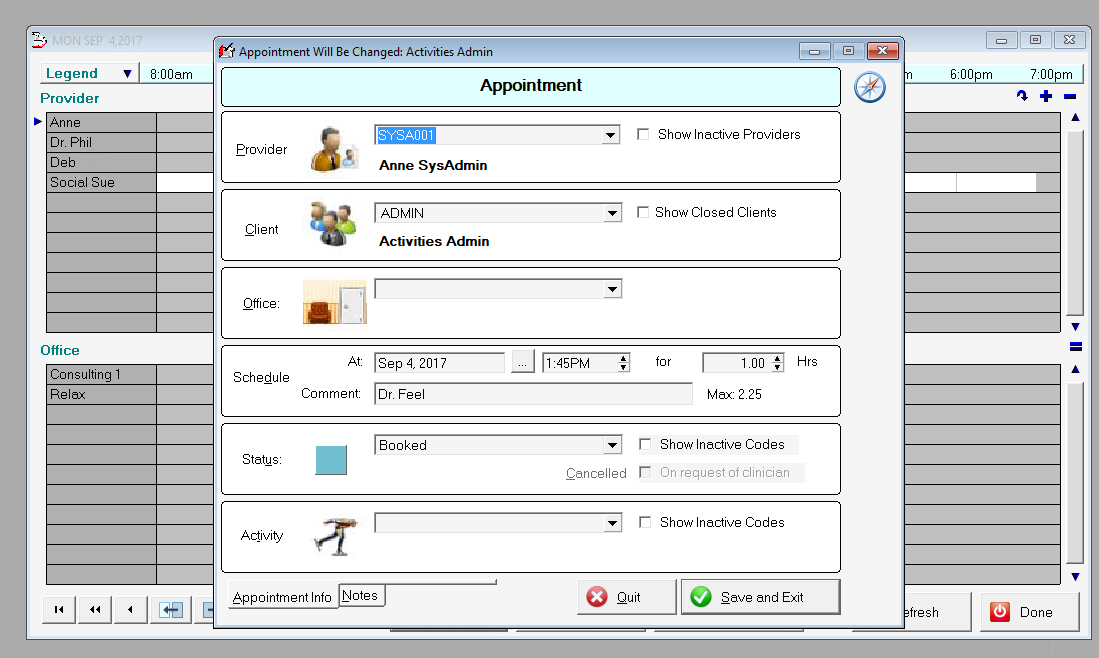Click the blue plus icon above schedule grid

tap(1046, 97)
